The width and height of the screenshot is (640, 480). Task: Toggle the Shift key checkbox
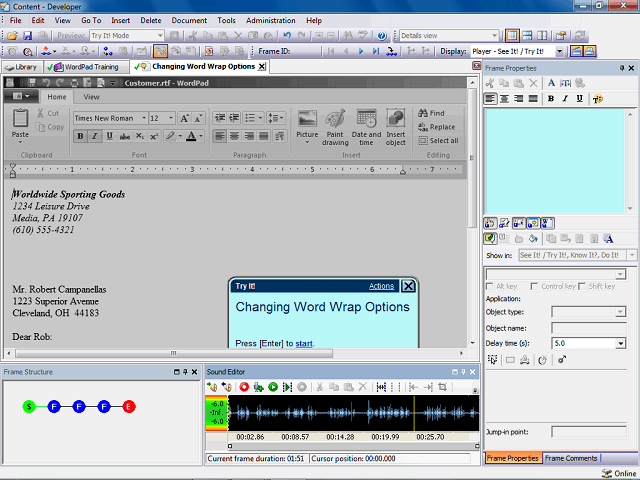[582, 287]
